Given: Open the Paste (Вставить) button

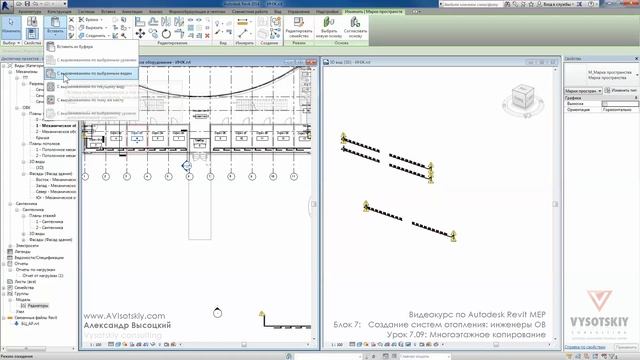Looking at the screenshot, I should click(55, 27).
